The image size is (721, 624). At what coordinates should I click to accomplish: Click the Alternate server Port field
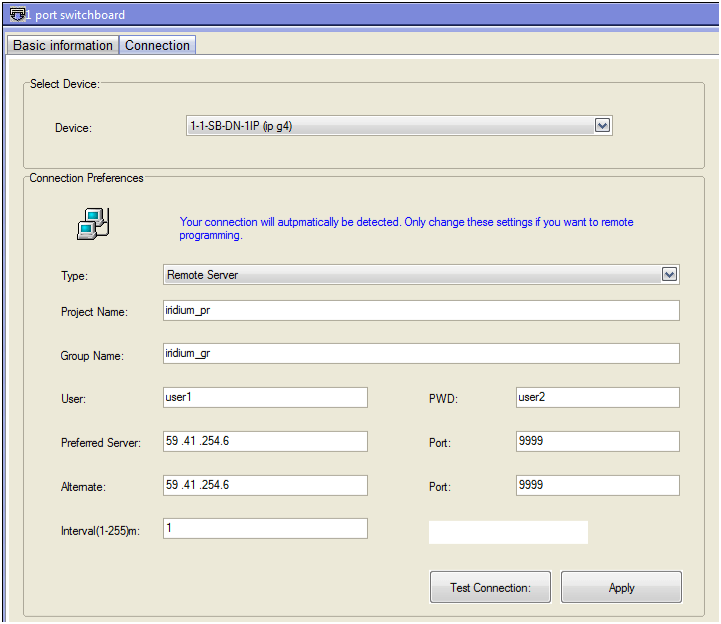tap(598, 485)
